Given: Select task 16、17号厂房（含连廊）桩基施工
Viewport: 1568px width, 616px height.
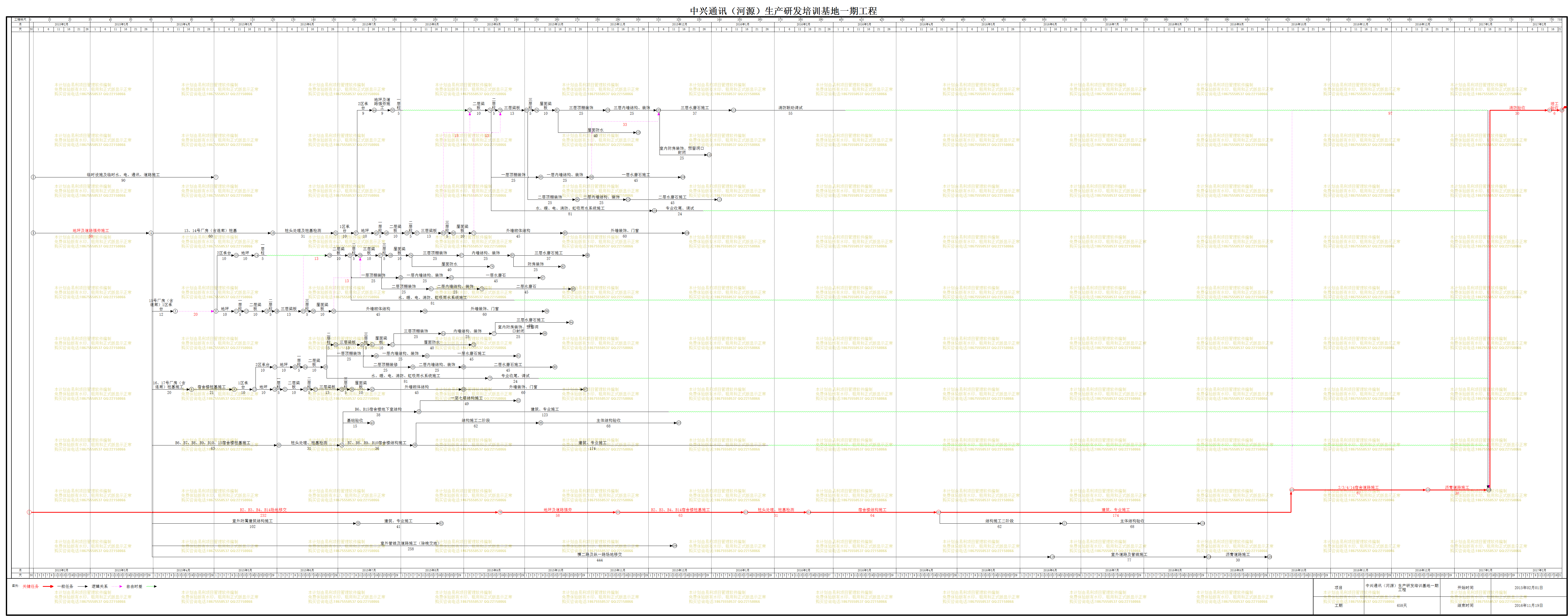Looking at the screenshot, I should (169, 385).
